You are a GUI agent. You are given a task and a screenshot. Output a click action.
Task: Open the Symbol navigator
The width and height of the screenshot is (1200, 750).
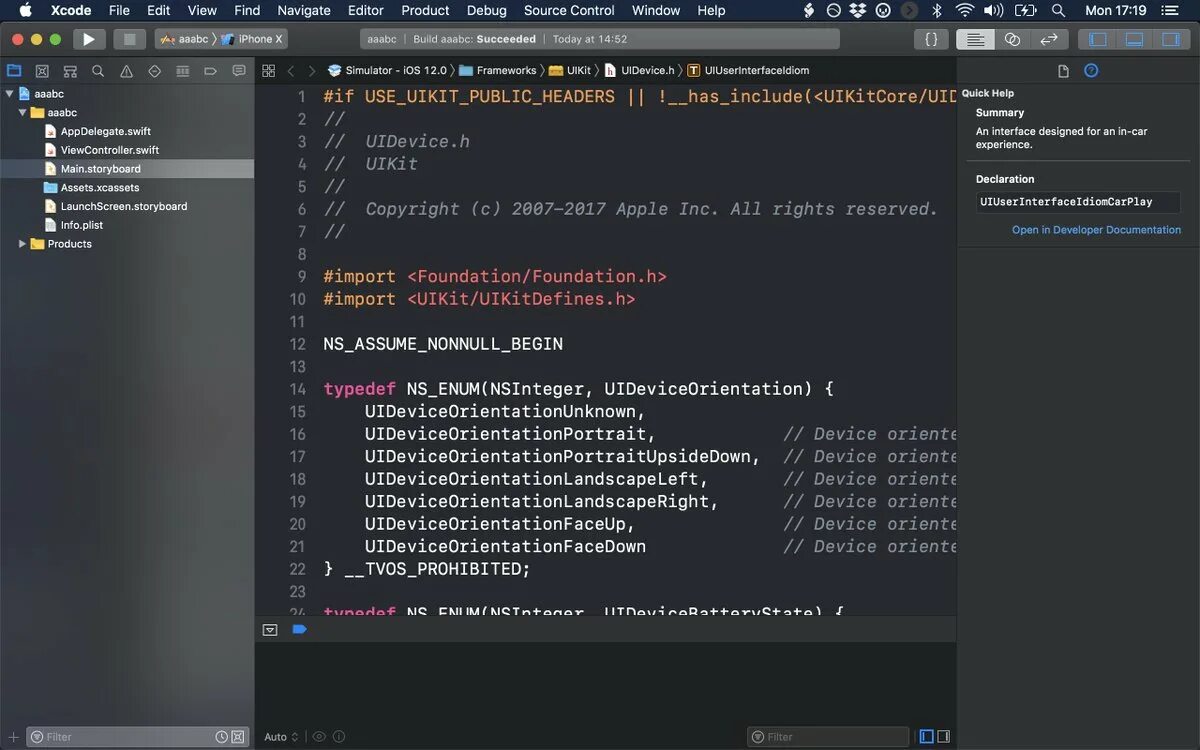coord(70,71)
